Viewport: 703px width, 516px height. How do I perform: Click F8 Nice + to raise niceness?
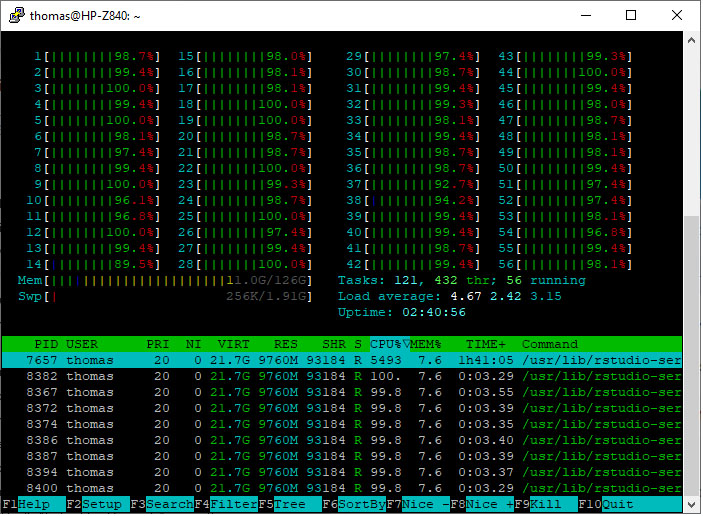pyautogui.click(x=489, y=504)
